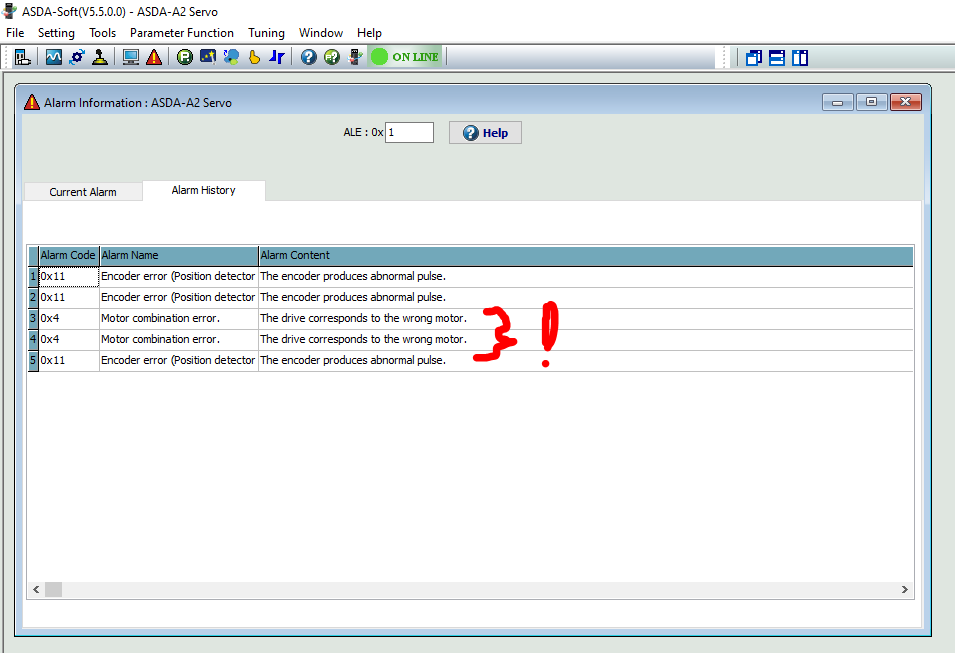The image size is (955, 653).
Task: Click the joystick toolbar icon
Action: click(100, 57)
